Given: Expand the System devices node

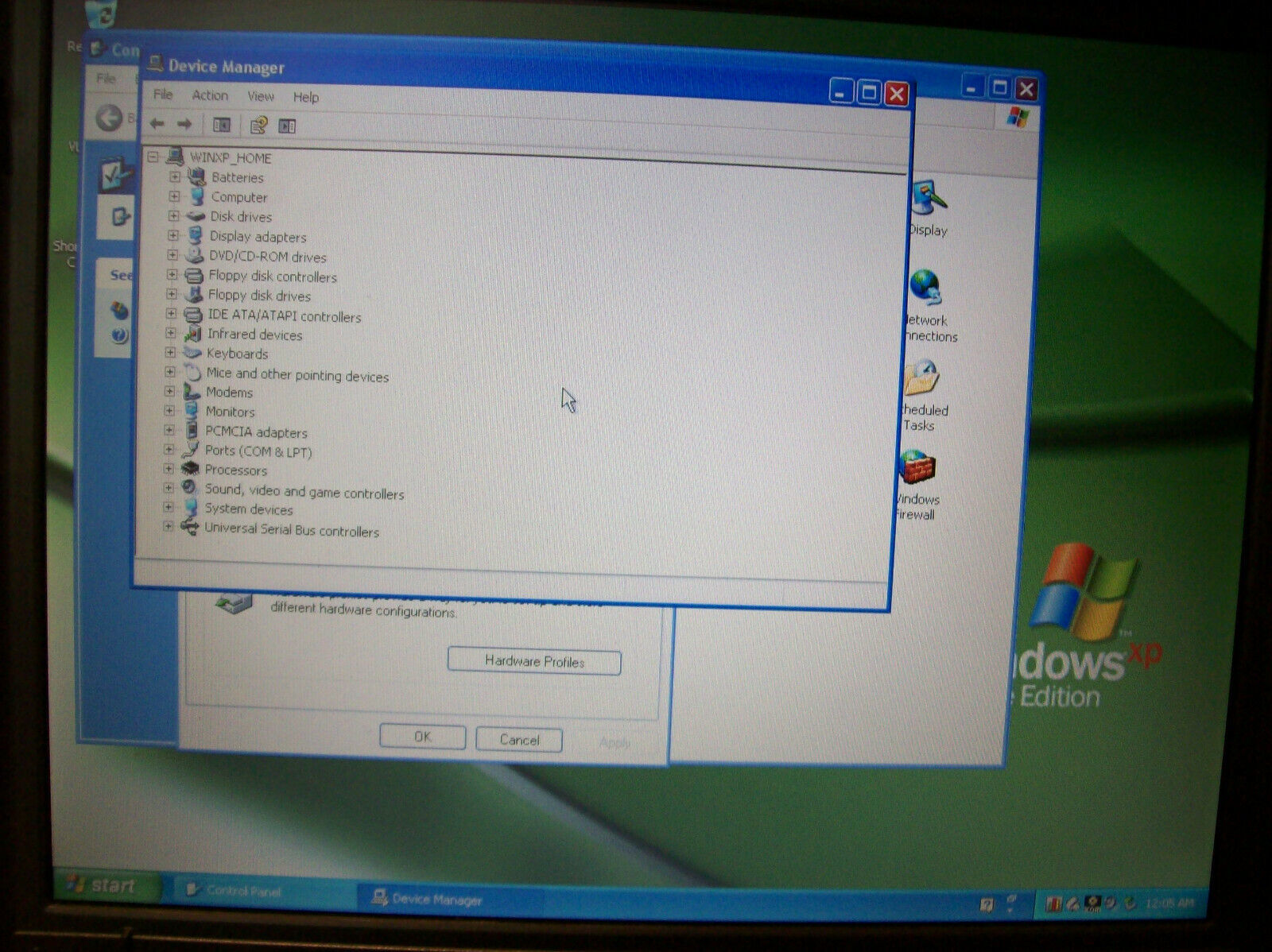Looking at the screenshot, I should [x=168, y=506].
